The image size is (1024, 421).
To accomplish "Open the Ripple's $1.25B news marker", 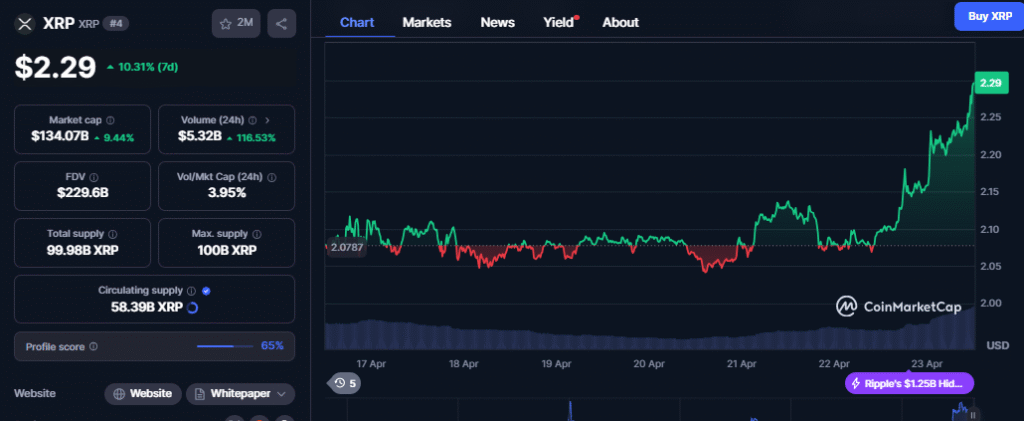I will 908,383.
